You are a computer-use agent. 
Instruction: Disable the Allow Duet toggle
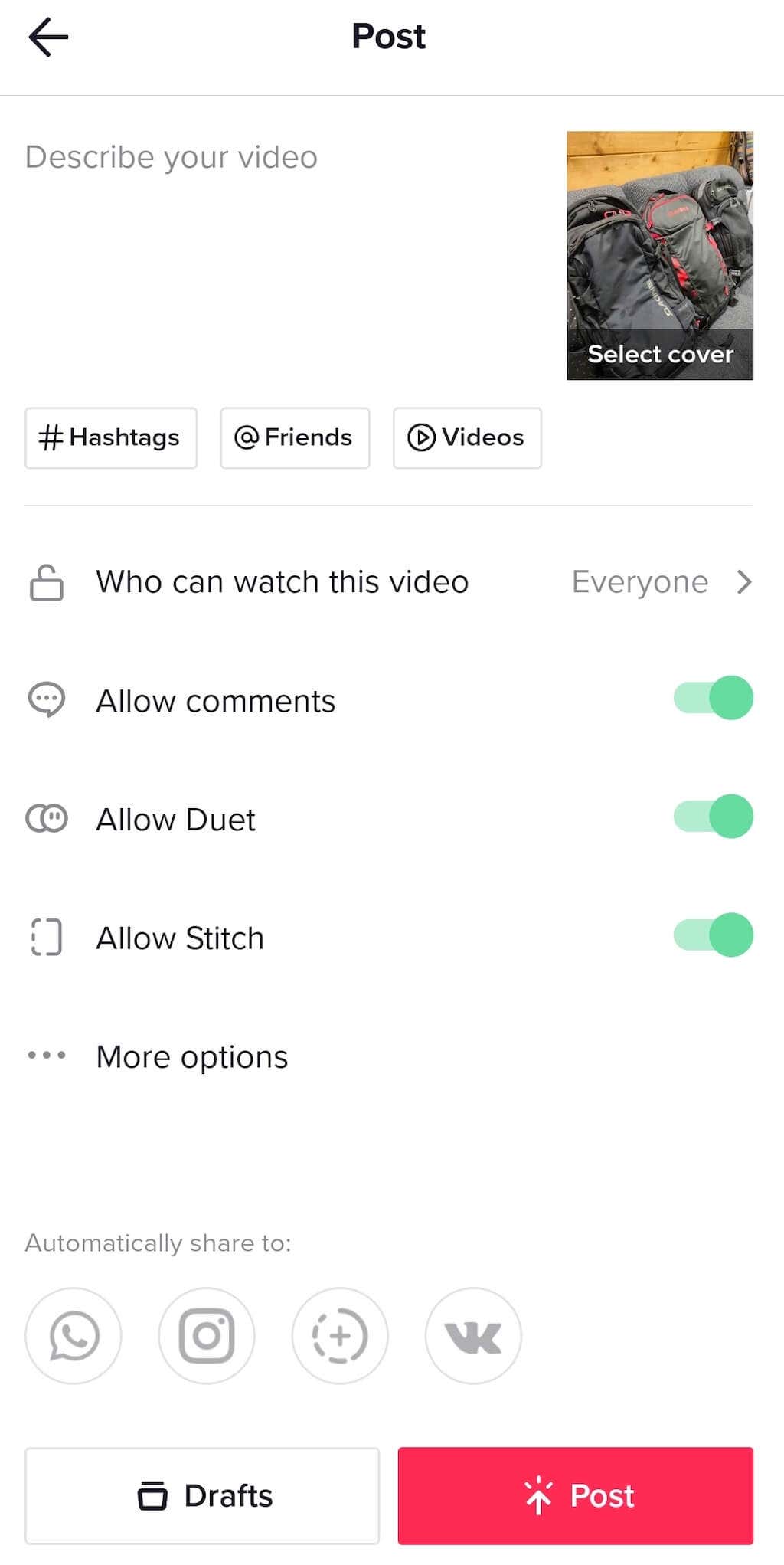(713, 817)
